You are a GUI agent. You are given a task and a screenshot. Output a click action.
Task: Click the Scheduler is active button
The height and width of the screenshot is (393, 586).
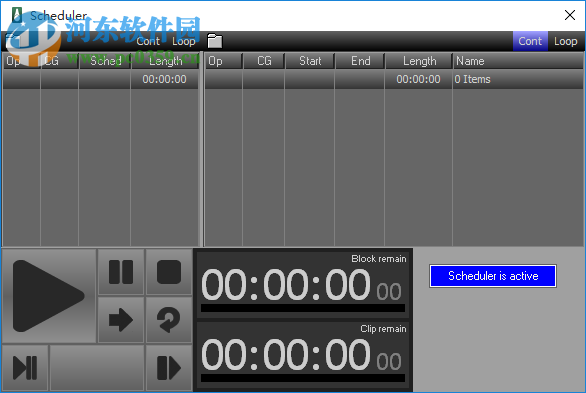pyautogui.click(x=493, y=276)
